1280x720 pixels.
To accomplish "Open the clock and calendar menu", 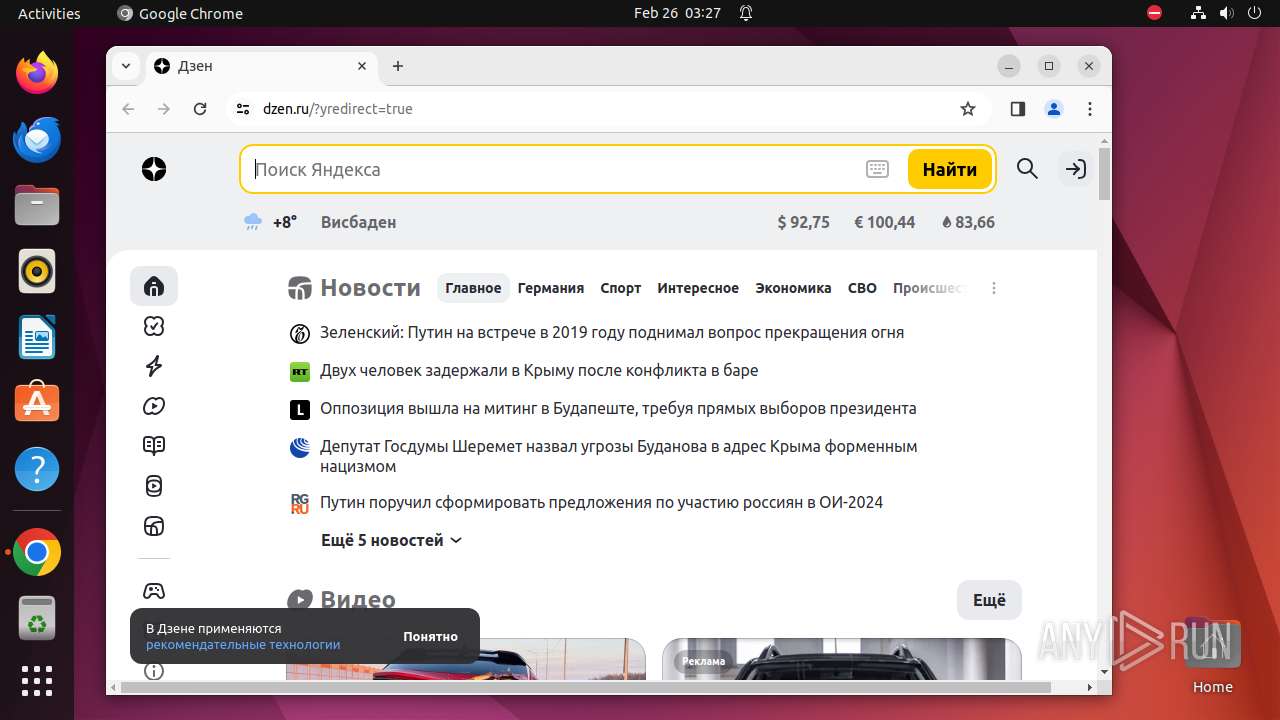I will pos(677,13).
